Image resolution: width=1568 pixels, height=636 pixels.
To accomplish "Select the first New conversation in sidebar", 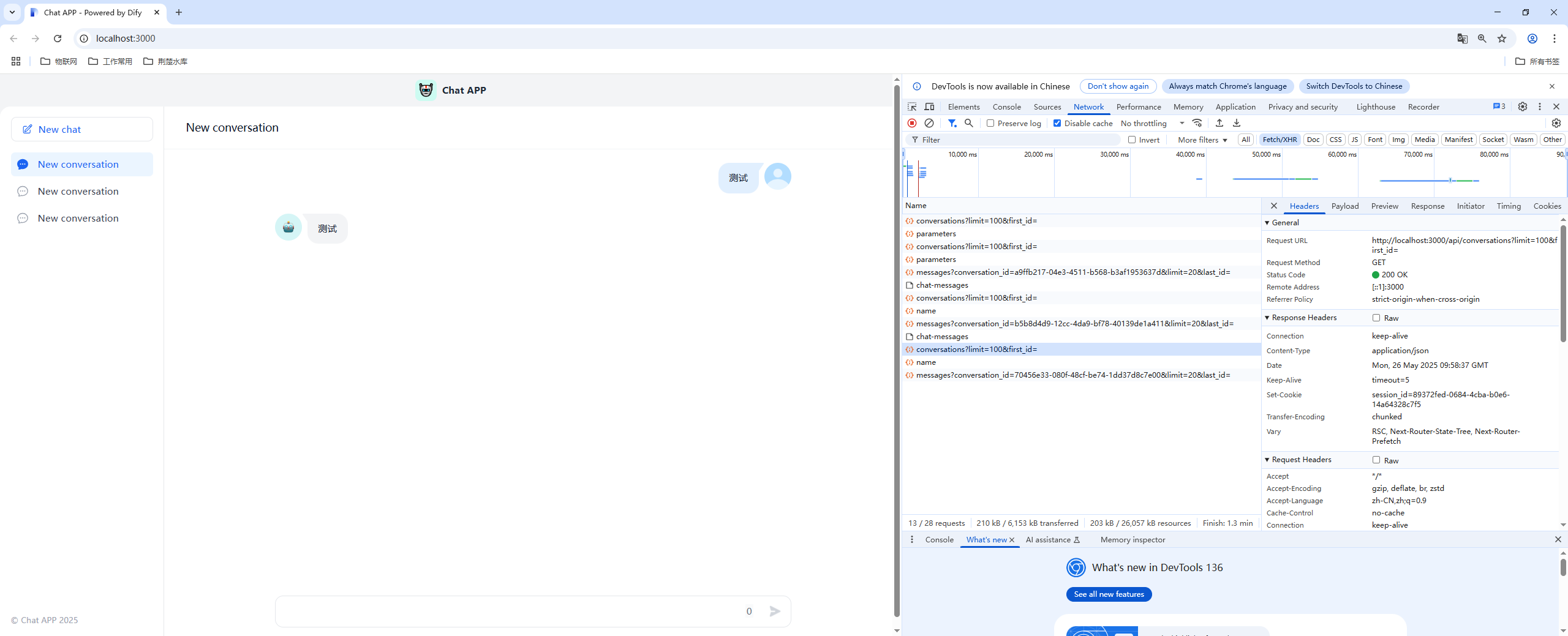I will [82, 164].
